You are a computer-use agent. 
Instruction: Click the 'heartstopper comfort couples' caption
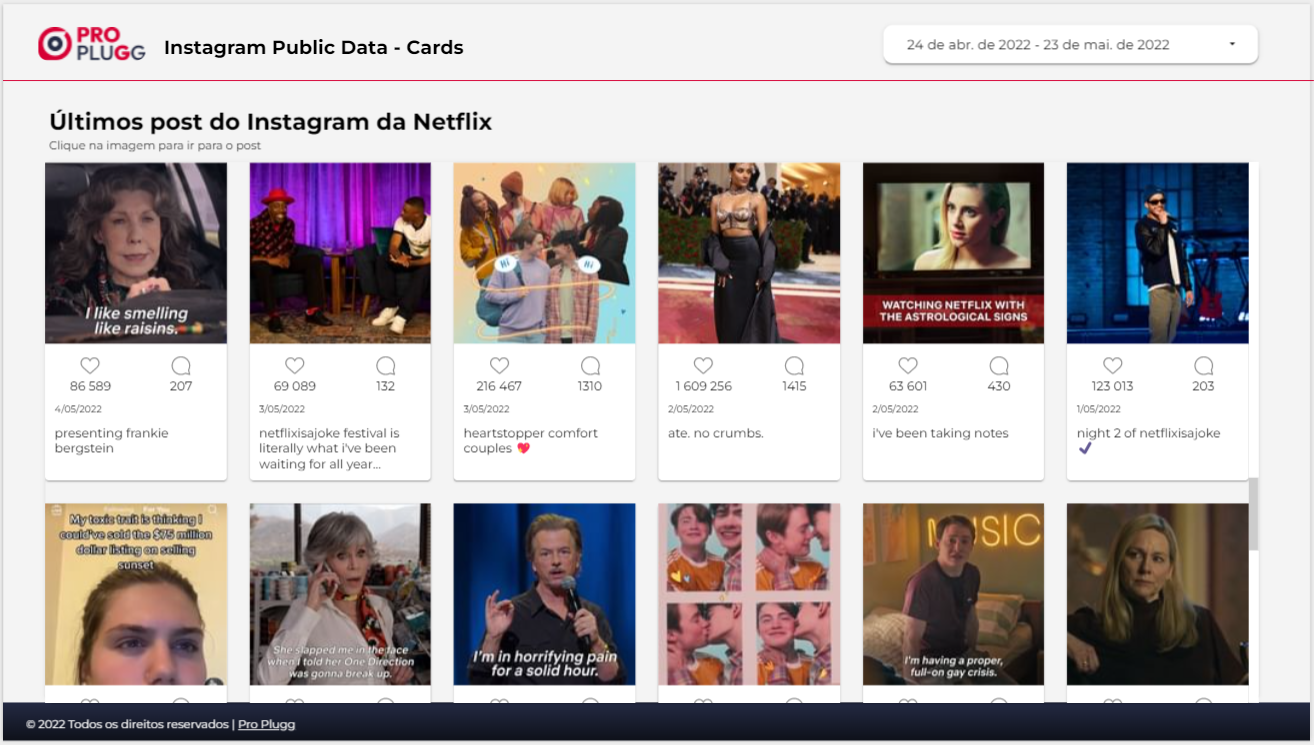531,441
